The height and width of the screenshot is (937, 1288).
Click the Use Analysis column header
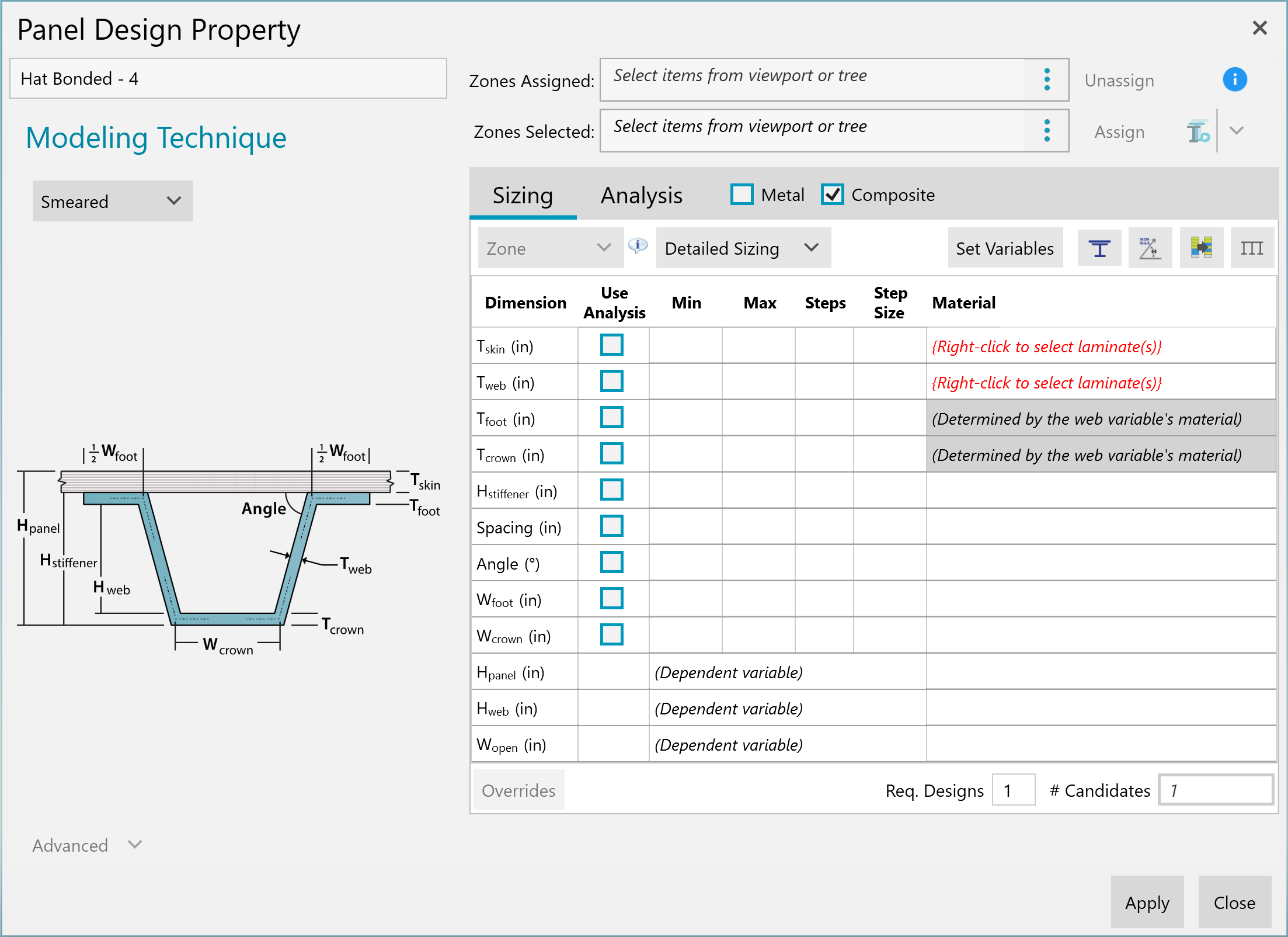click(x=614, y=303)
